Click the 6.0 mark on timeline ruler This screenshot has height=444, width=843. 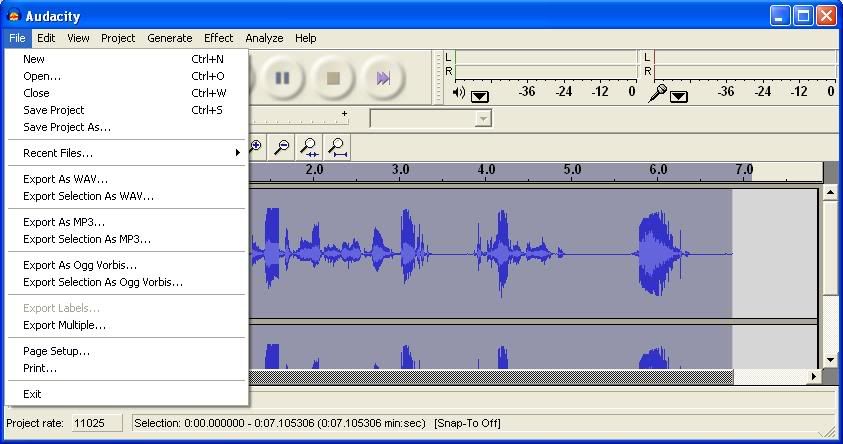pyautogui.click(x=658, y=170)
